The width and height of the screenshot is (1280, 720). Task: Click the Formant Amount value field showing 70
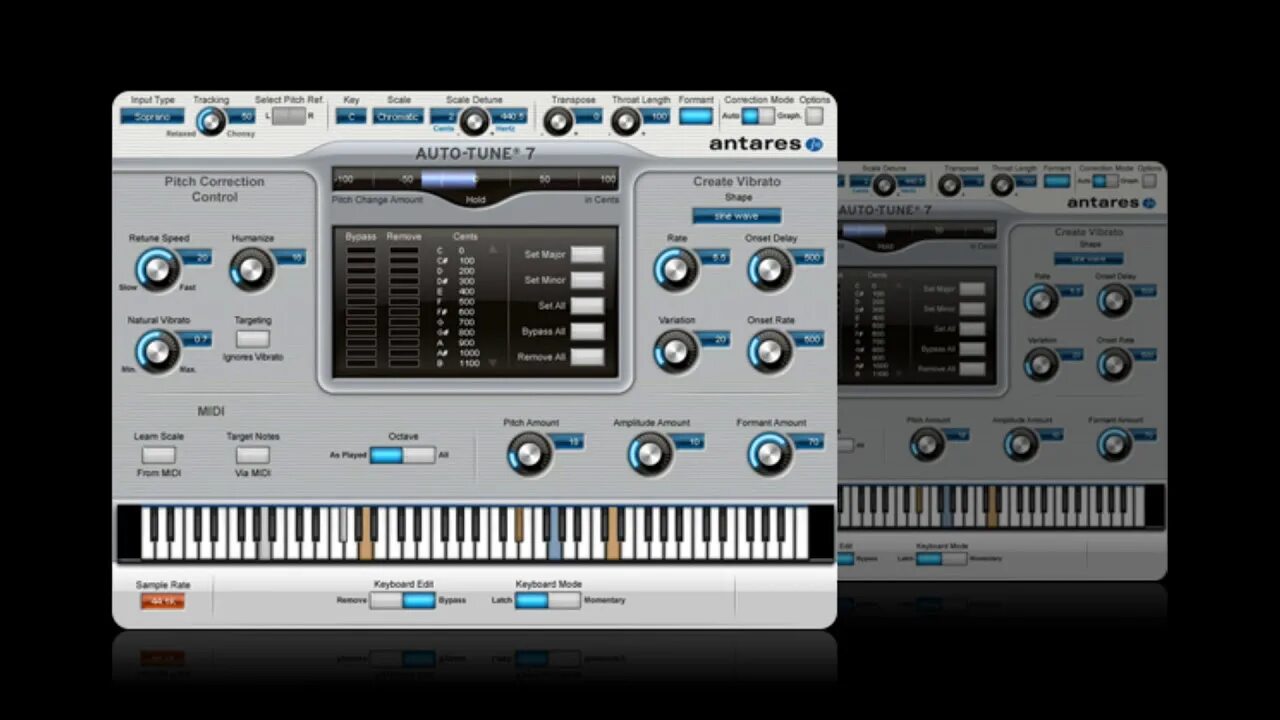(809, 442)
